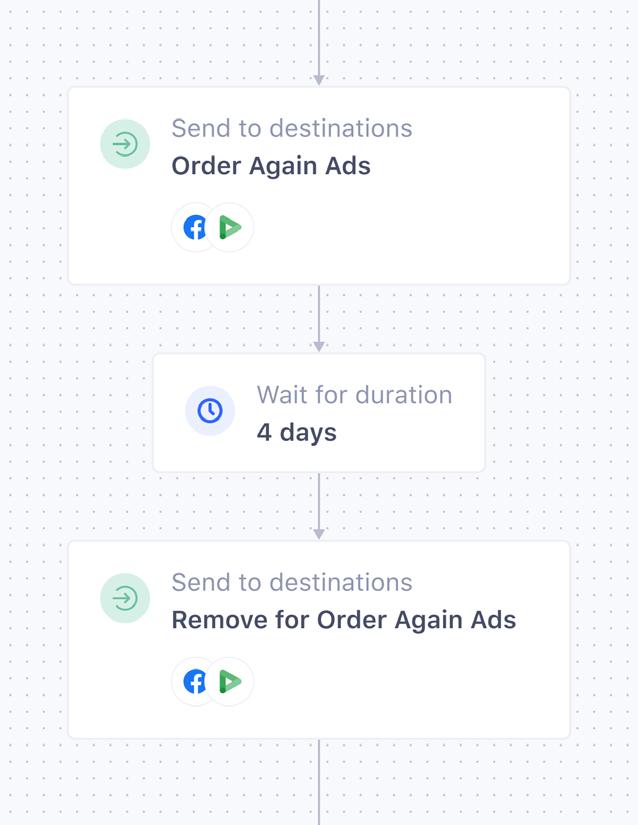Image resolution: width=638 pixels, height=825 pixels.
Task: Select the "Order Again Ads" step title
Action: [271, 166]
